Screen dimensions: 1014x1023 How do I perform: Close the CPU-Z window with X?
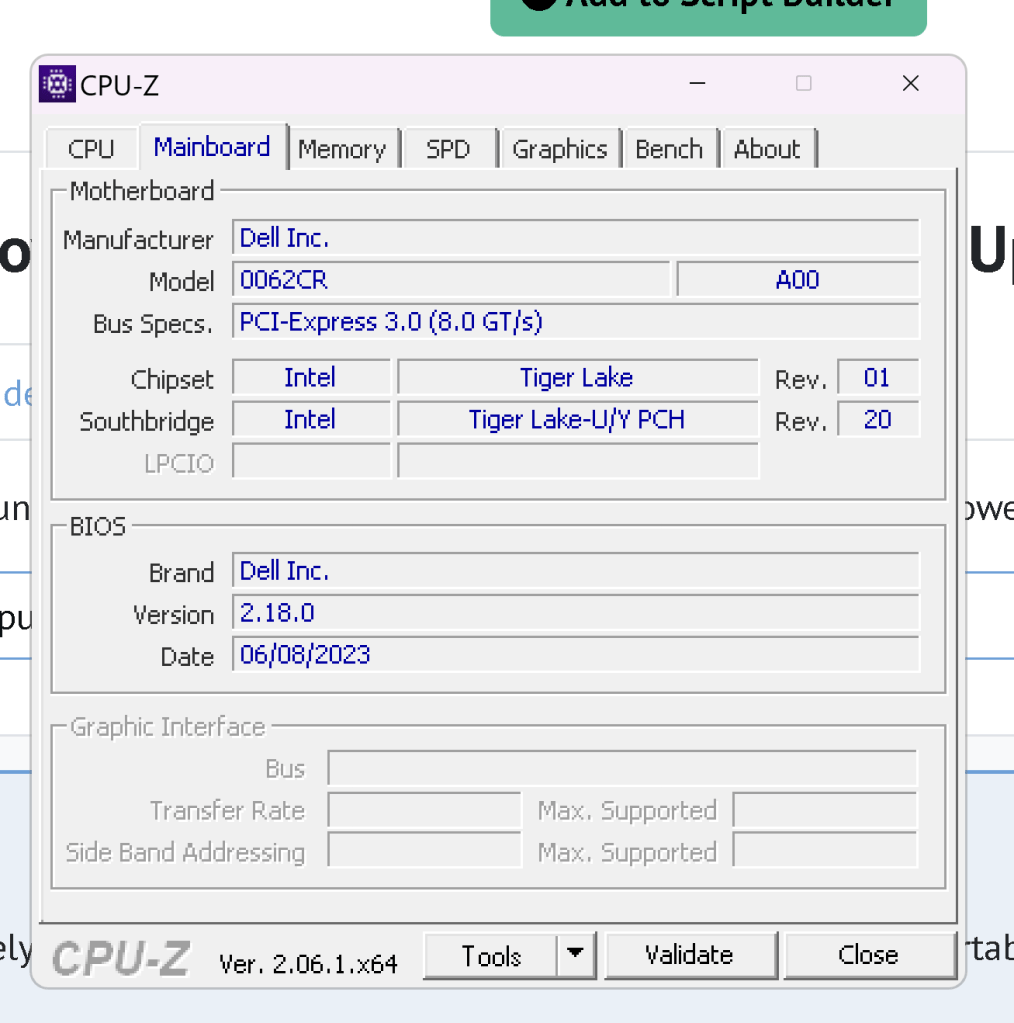point(910,84)
